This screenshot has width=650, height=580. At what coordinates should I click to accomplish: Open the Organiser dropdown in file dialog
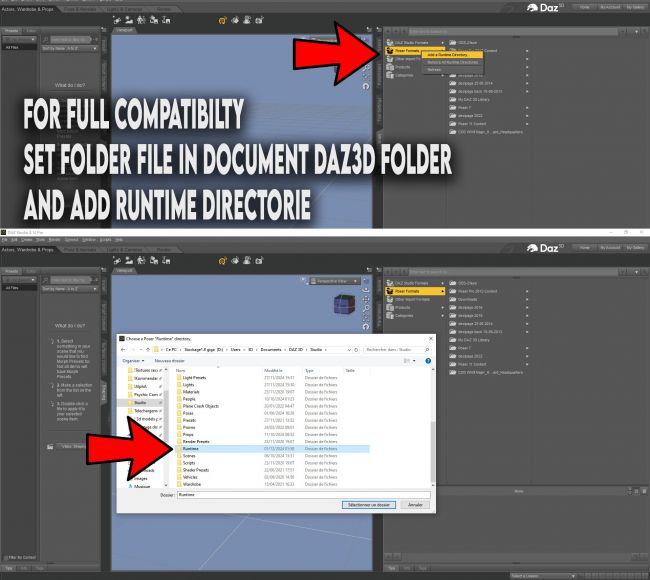click(132, 359)
